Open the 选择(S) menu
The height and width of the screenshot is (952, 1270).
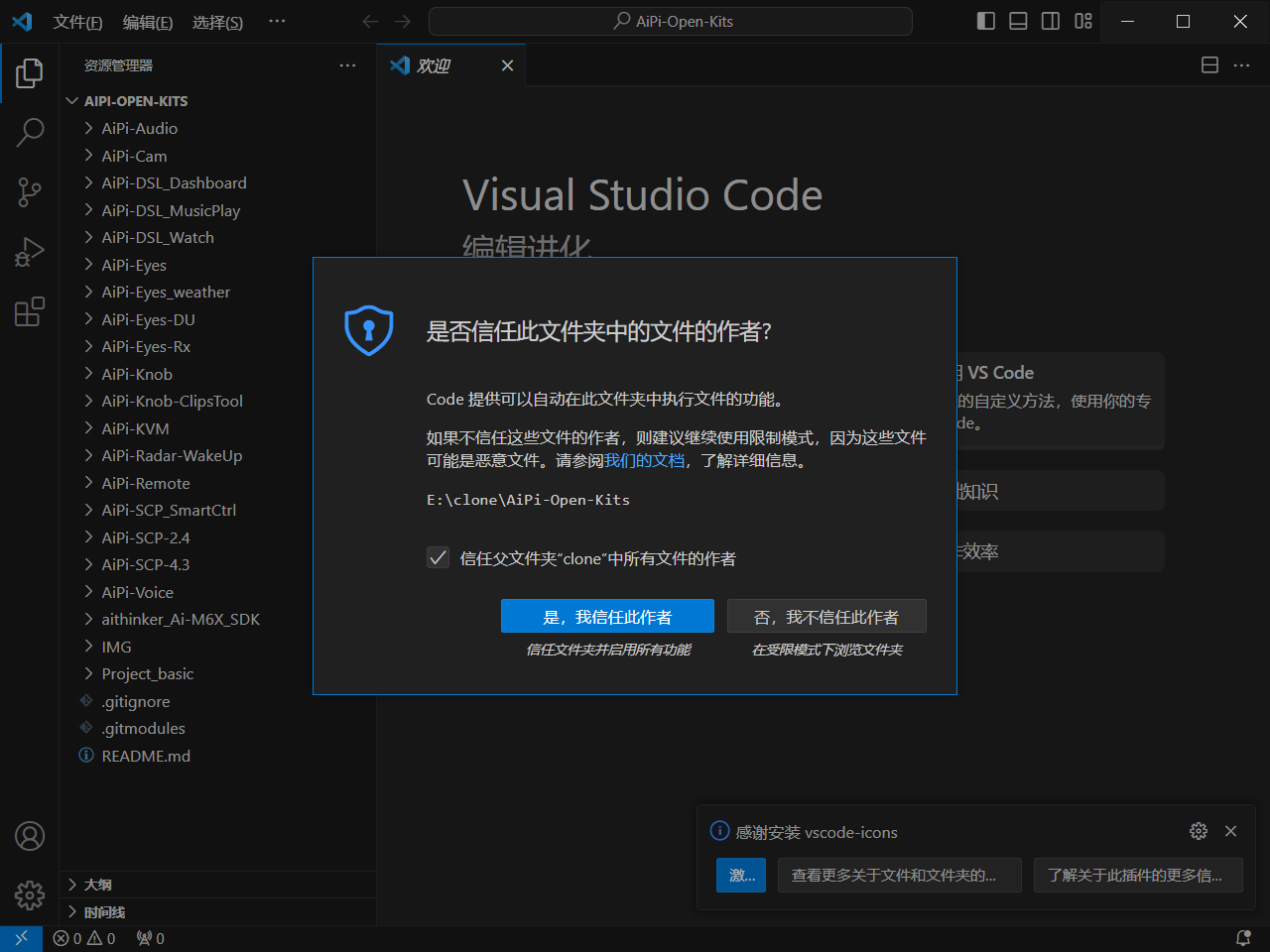click(x=217, y=22)
